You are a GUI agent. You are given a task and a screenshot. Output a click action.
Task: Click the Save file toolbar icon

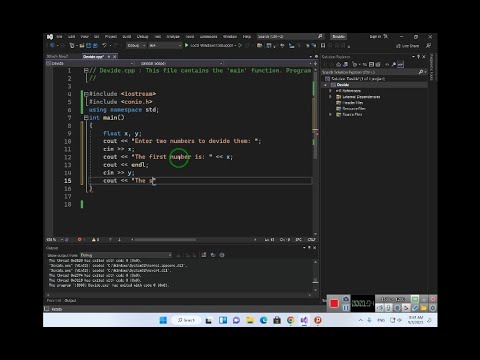tap(89, 45)
